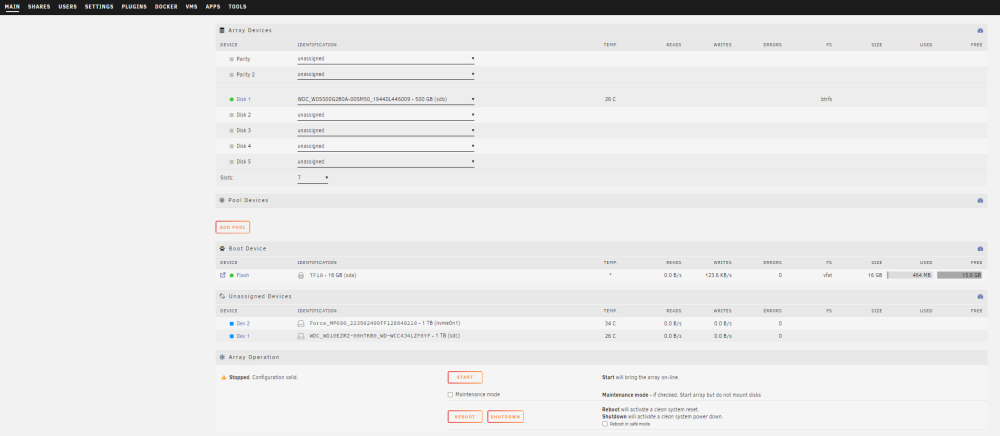Open help for the Boot Device section
The image size is (1000, 436).
coord(980,249)
